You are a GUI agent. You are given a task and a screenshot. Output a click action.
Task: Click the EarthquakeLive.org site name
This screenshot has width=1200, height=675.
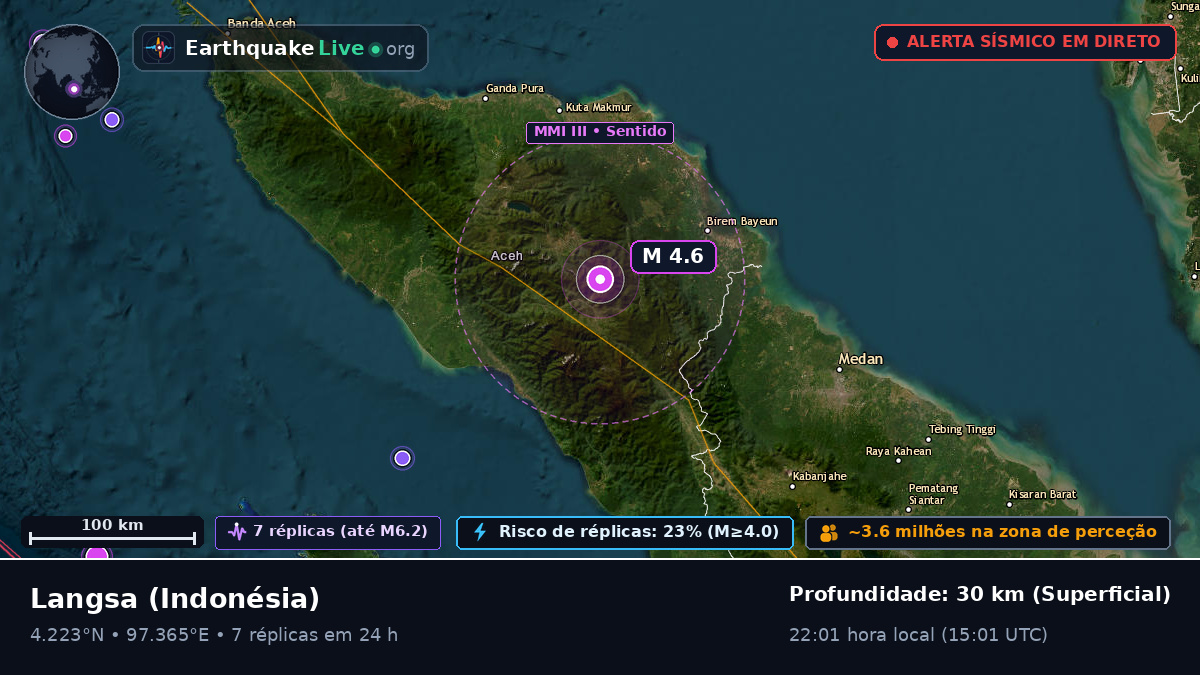click(x=300, y=48)
